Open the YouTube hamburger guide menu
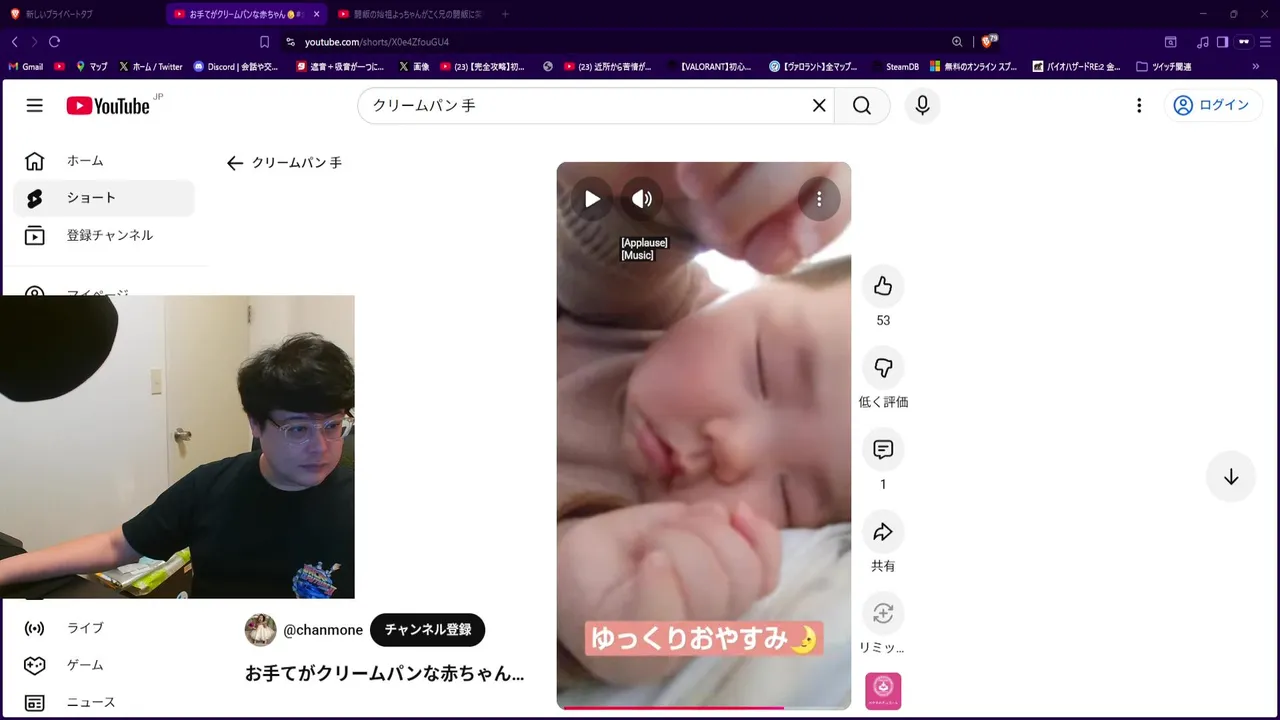This screenshot has height=720, width=1280. (35, 105)
